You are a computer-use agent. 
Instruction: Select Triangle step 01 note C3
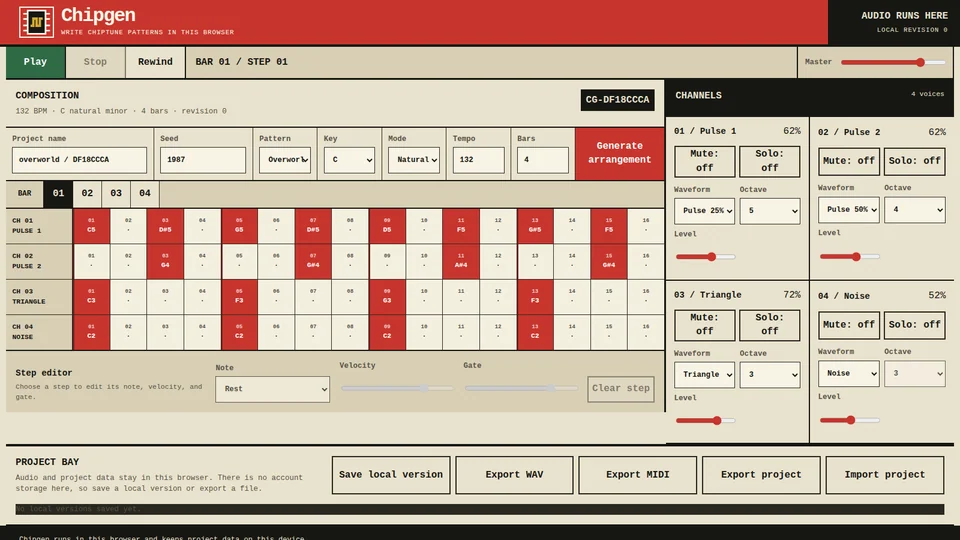pos(91,296)
